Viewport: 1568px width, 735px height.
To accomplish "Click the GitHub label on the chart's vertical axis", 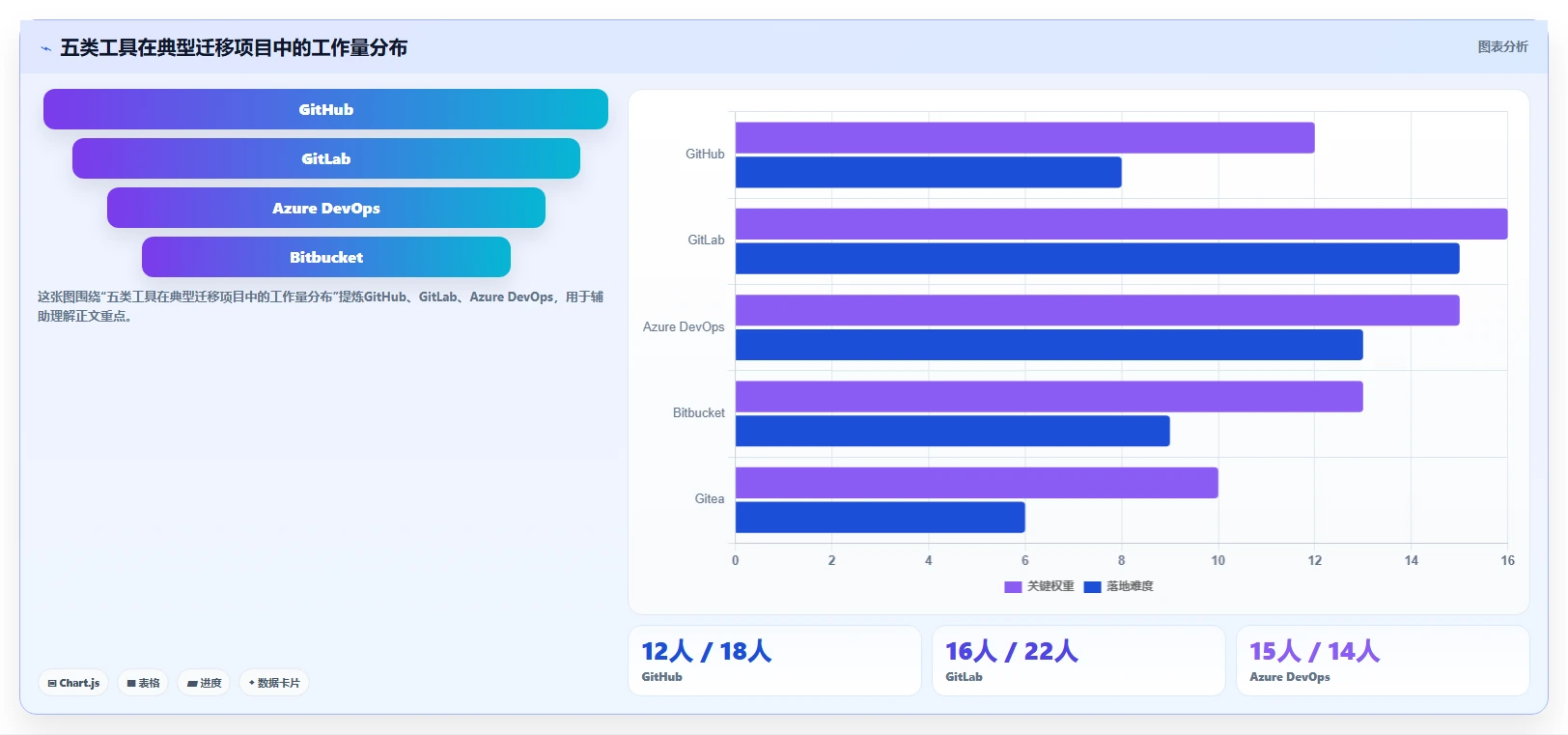I will click(x=705, y=154).
